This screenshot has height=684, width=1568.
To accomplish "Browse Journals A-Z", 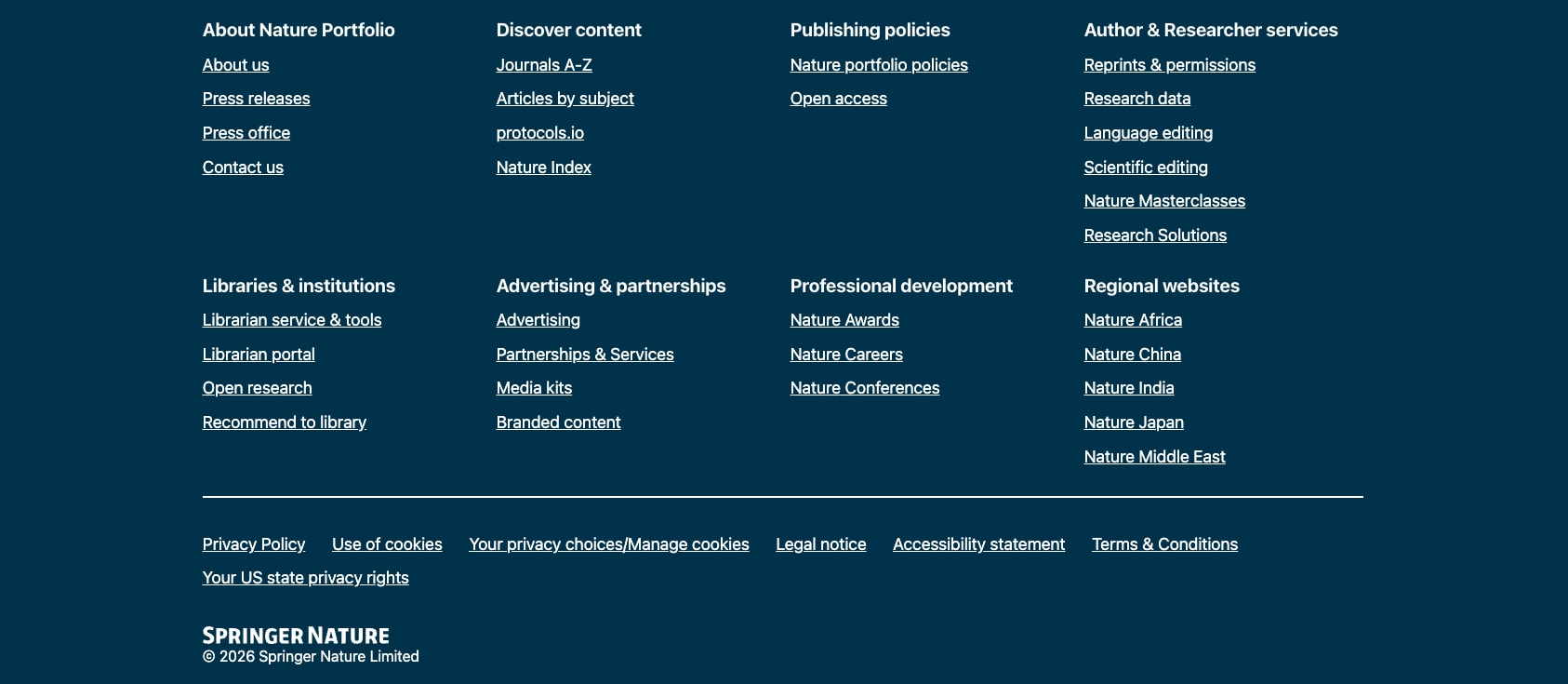I will [544, 65].
